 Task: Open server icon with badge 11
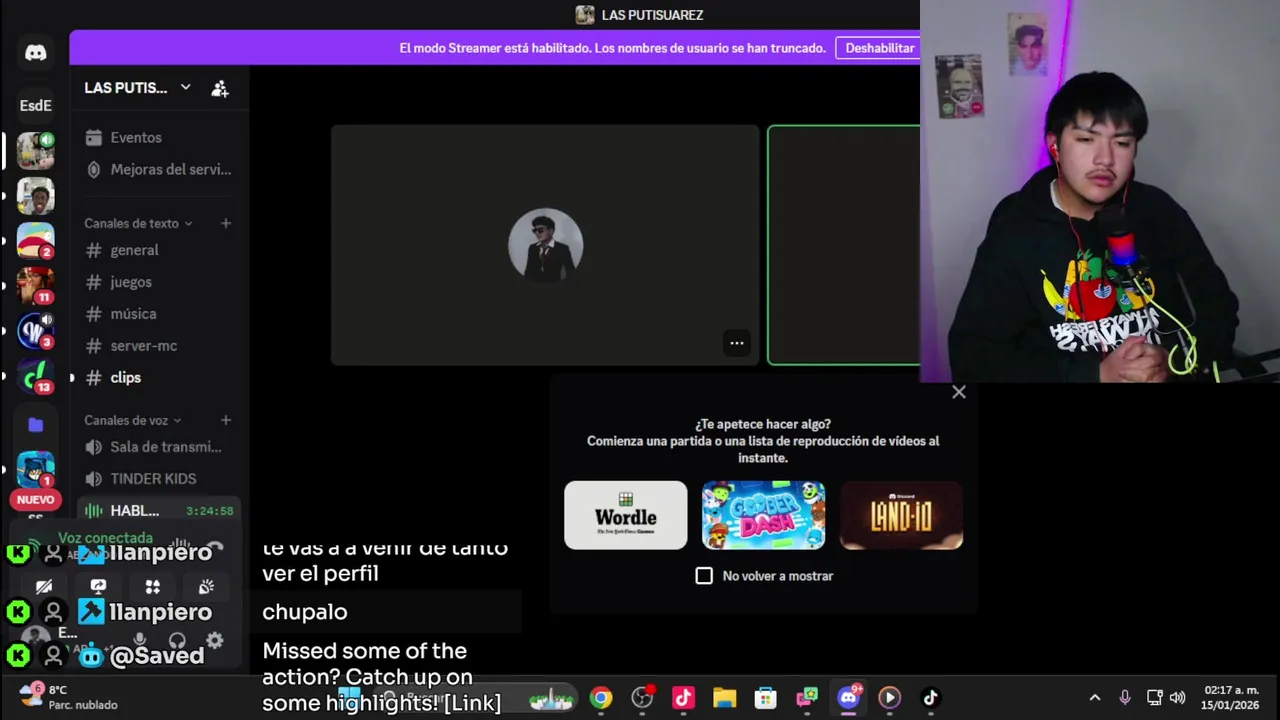[x=36, y=285]
